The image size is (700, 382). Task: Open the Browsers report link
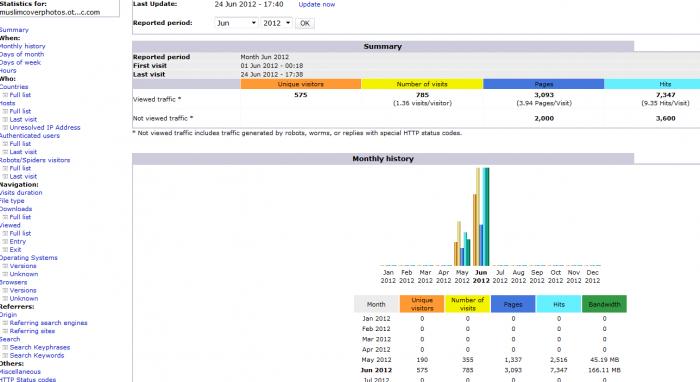click(13, 282)
